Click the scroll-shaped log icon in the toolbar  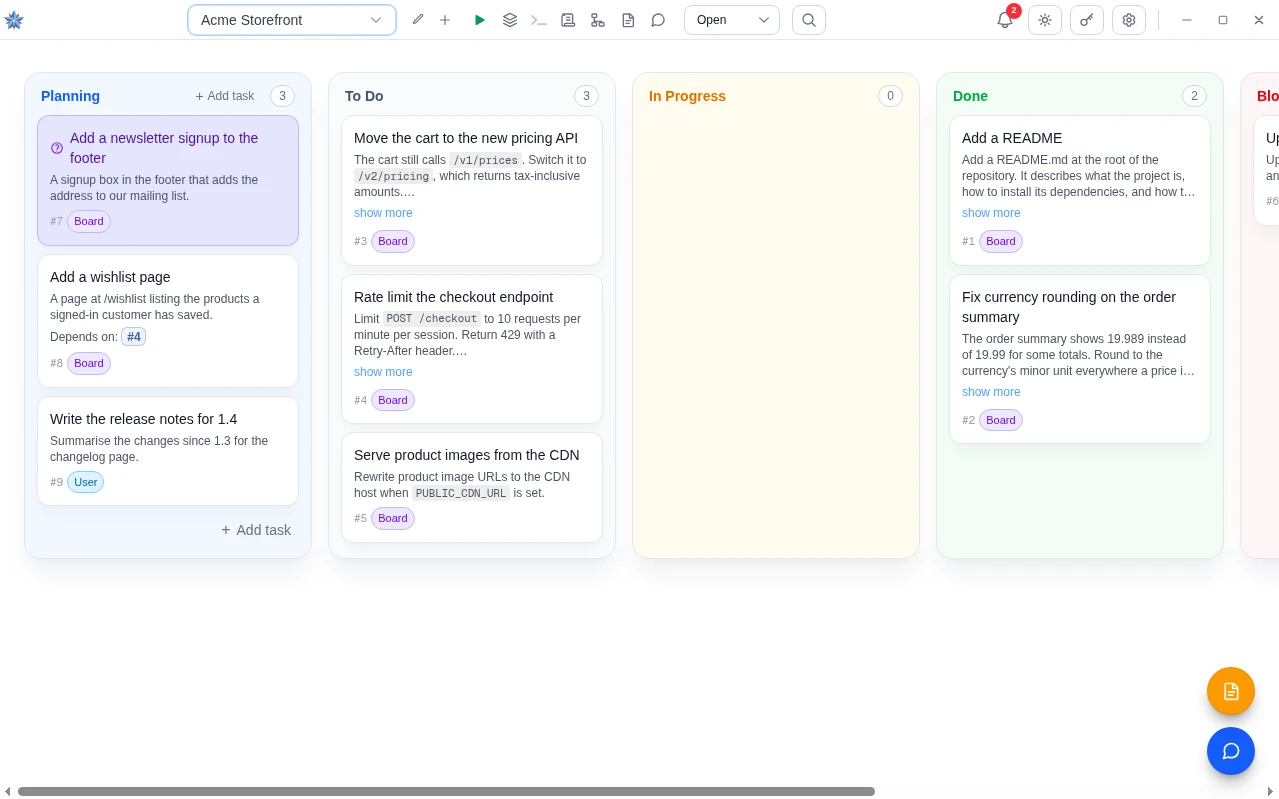coord(568,20)
